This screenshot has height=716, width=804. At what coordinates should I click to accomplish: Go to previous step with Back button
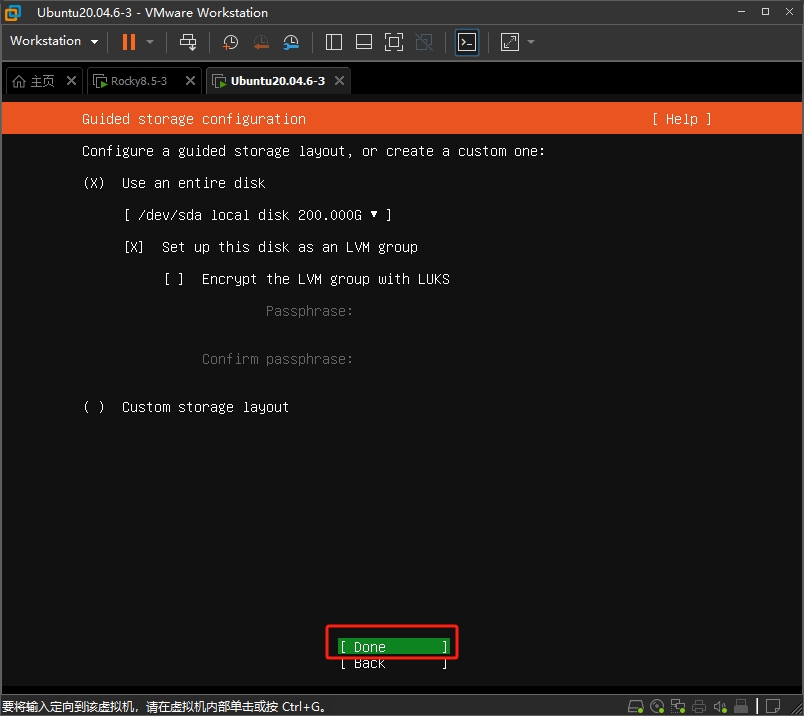coord(394,663)
